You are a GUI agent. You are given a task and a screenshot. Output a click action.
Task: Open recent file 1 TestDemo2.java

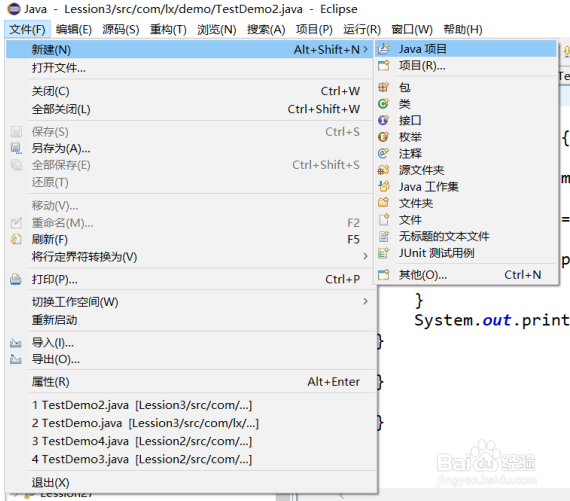pyautogui.click(x=190, y=405)
